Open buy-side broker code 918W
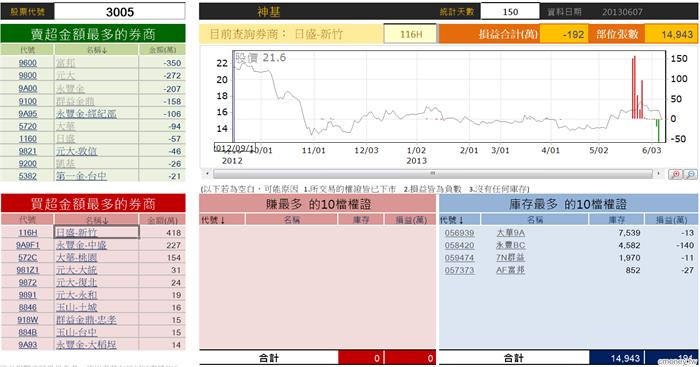 click(x=28, y=320)
